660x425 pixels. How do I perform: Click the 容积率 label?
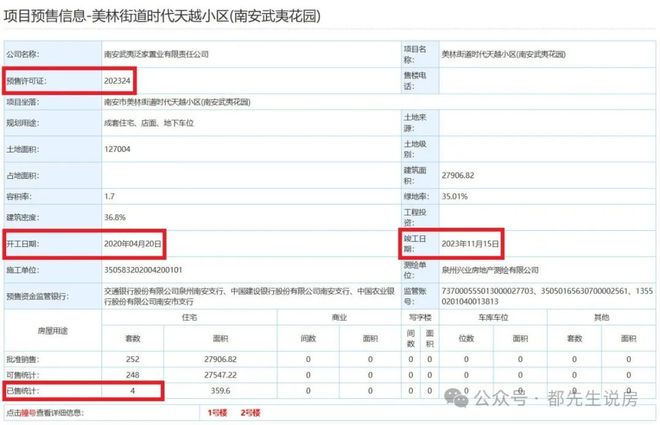click(x=19, y=197)
